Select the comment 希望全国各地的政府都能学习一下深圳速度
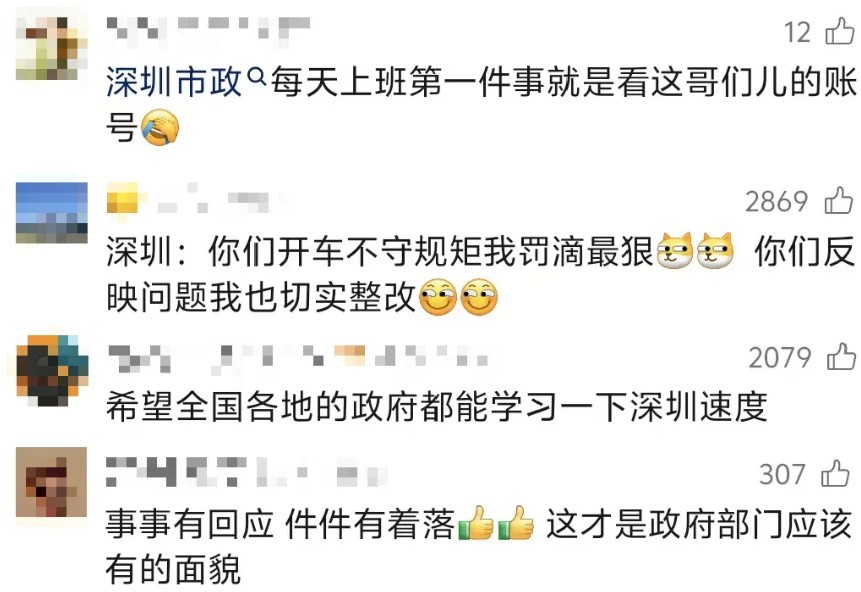Screen dimensions: 861x592 click(437, 407)
